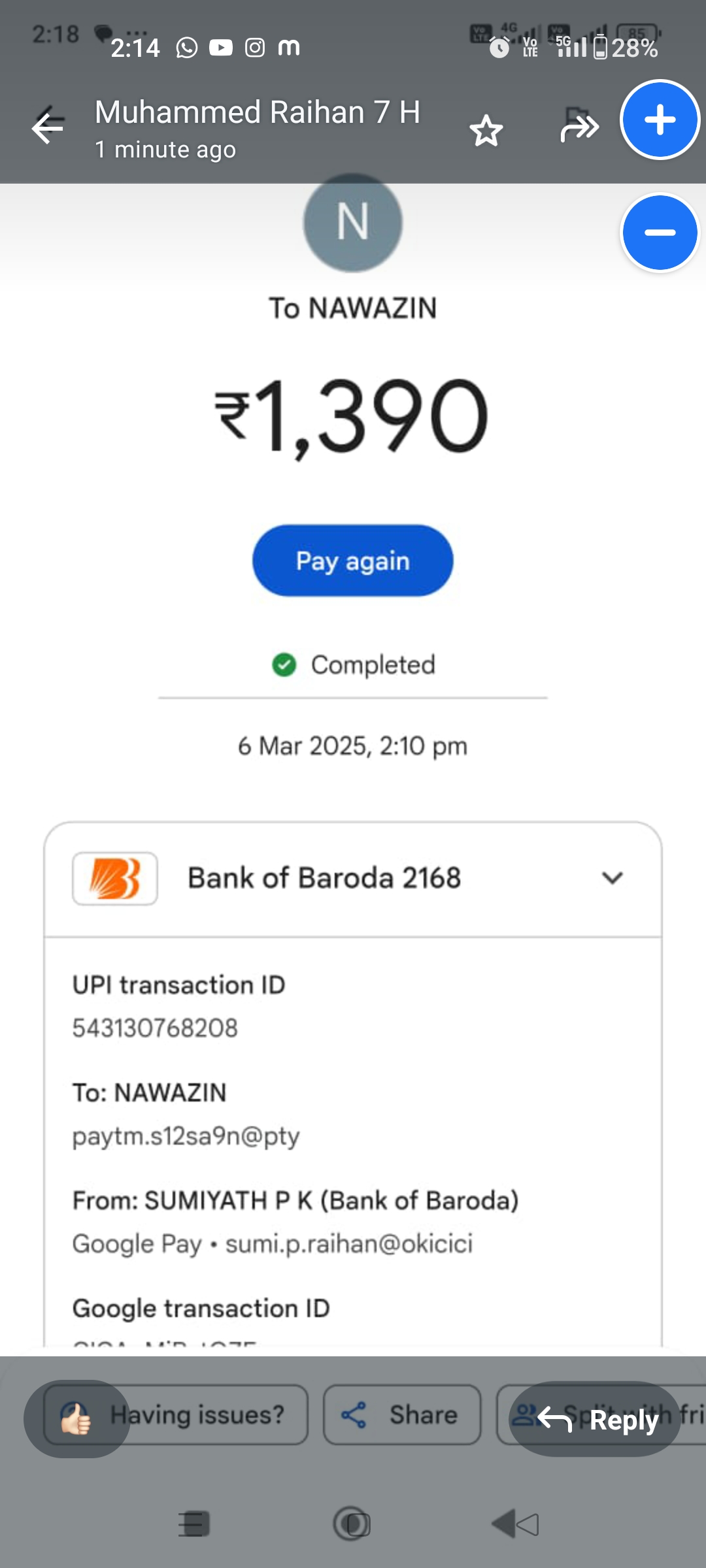Star this message
The height and width of the screenshot is (1568, 706).
coord(486,131)
